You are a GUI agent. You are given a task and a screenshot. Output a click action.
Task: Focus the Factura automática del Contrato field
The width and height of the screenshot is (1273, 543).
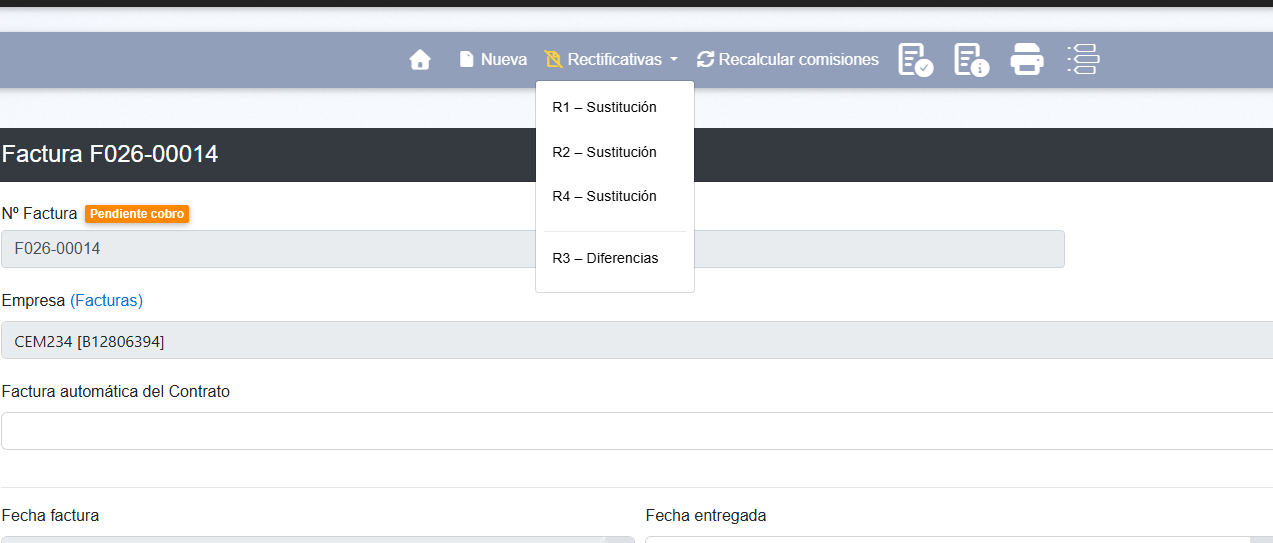coord(637,431)
